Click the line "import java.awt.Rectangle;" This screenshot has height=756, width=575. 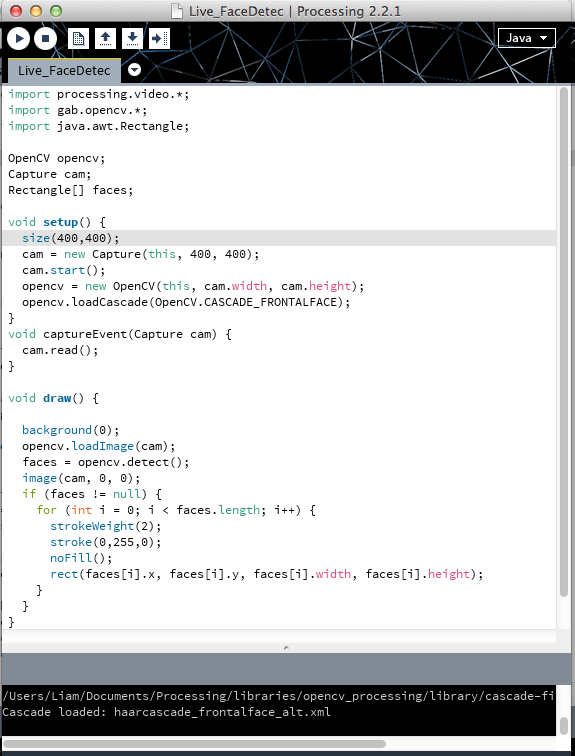[x=99, y=126]
